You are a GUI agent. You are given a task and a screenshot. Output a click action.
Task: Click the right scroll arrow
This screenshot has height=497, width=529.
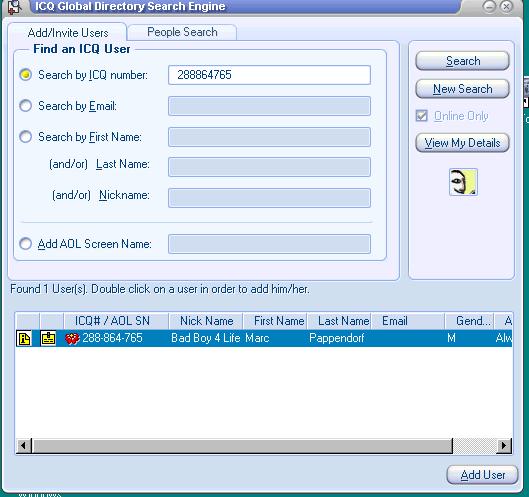(x=504, y=446)
